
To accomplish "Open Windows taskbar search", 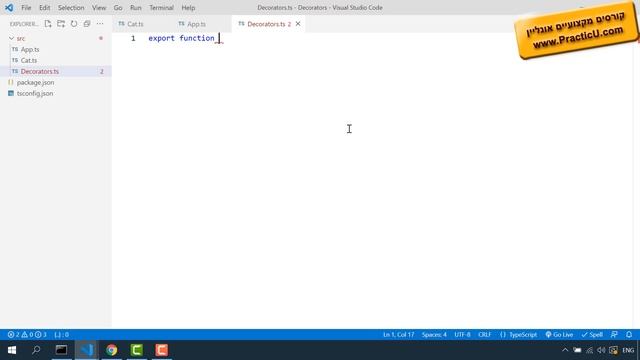I will pos(36,350).
